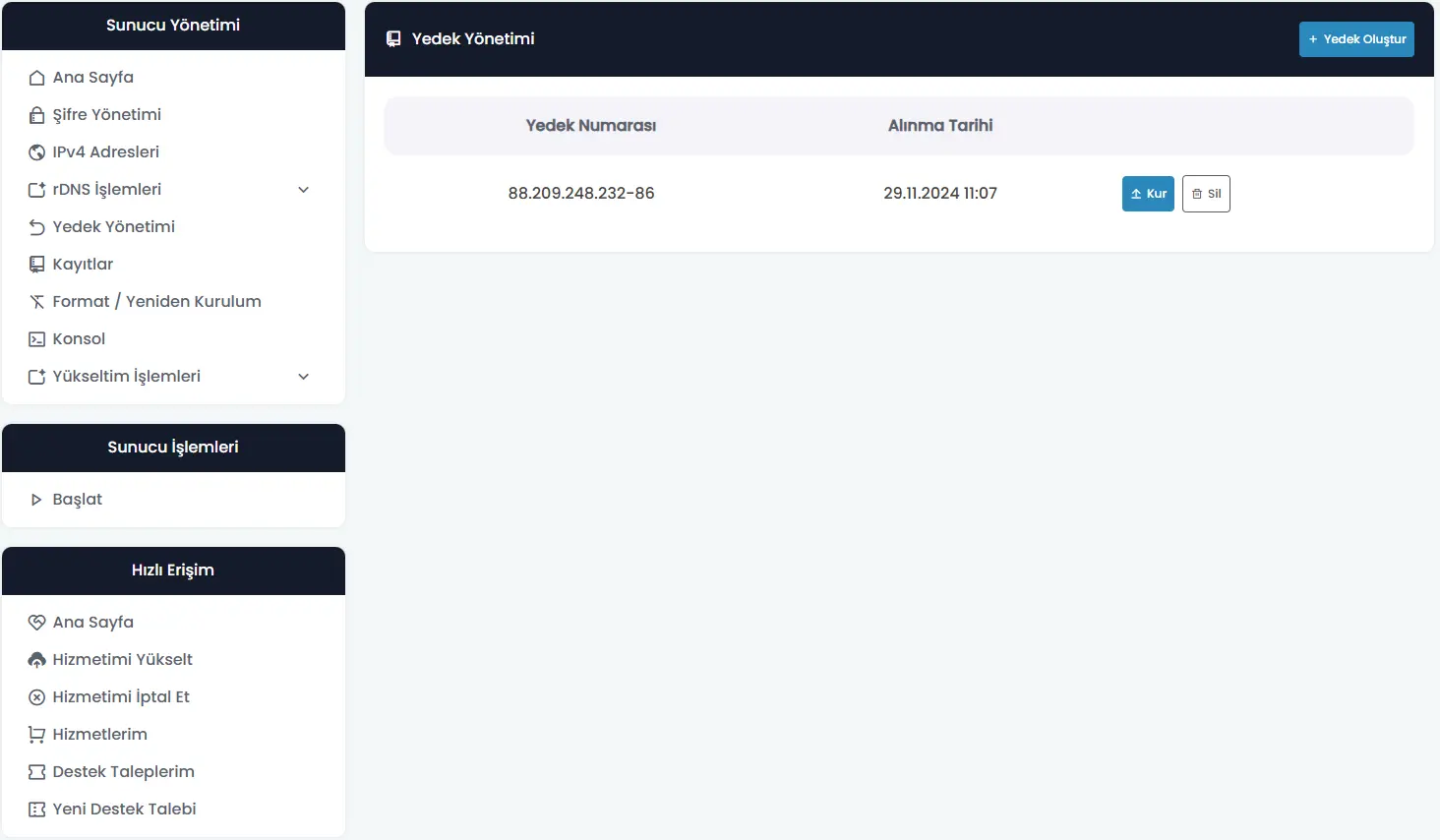Click the restore arrow icon for Yedek Yönetimi

tap(36, 227)
